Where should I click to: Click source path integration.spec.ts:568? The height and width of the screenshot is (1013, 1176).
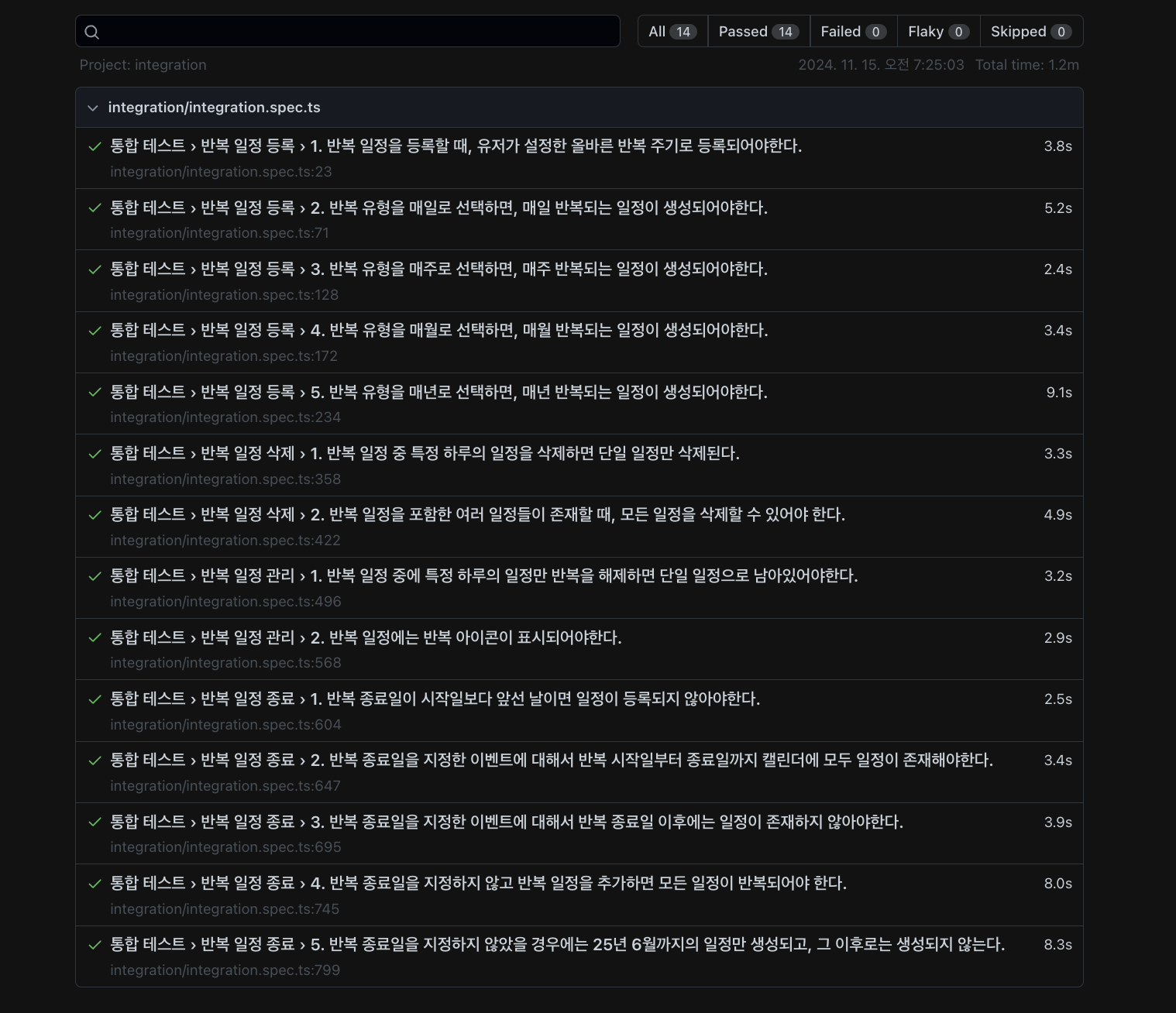pyautogui.click(x=225, y=663)
